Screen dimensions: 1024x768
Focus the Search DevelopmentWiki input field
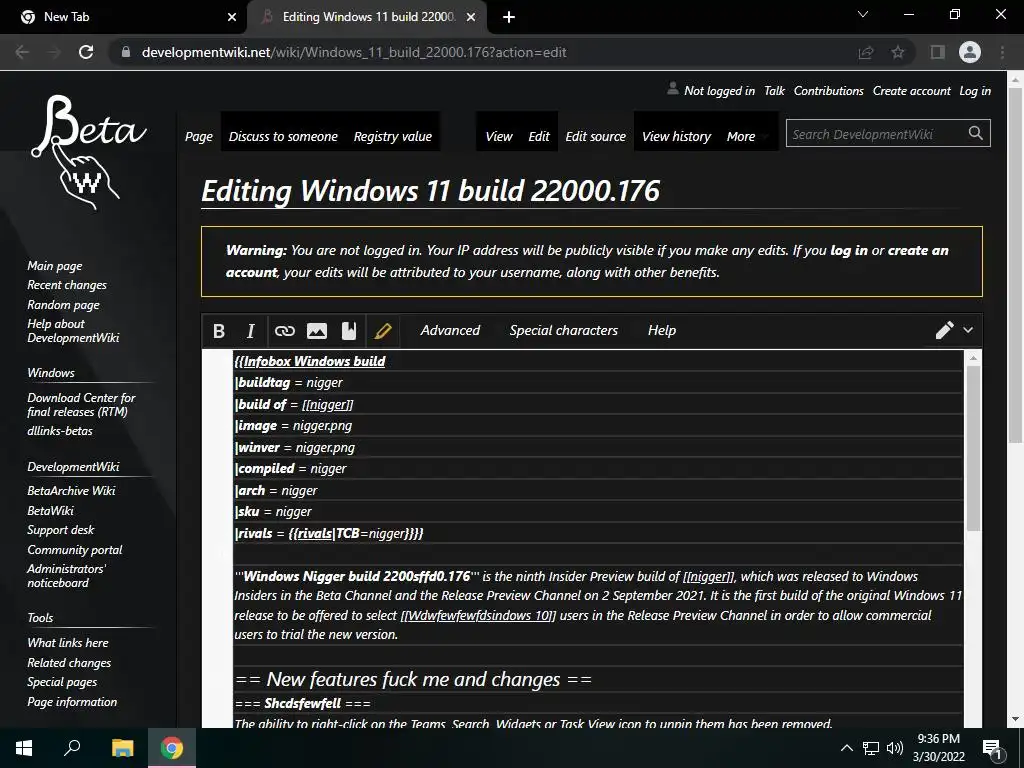[x=875, y=134]
